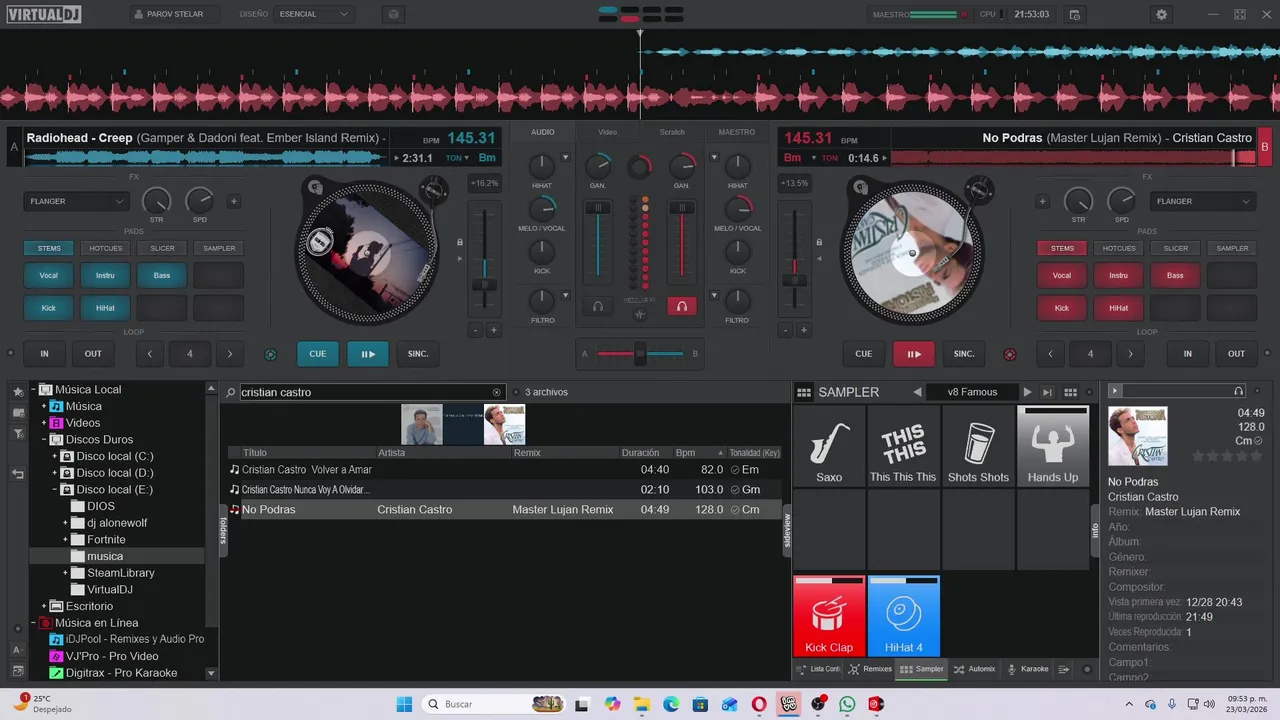The width and height of the screenshot is (1280, 720).
Task: Switch to the Scratch mixer tab
Action: [x=672, y=132]
